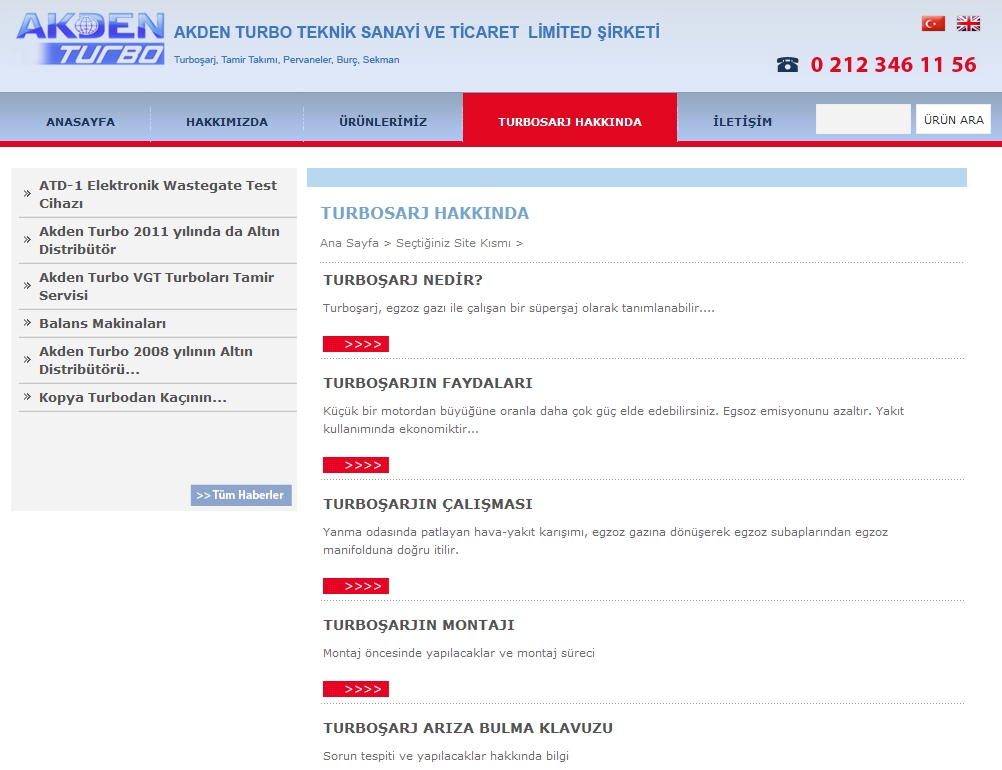Click the >>>> button under Turboşarj Nedir
The image size is (1002, 770).
pyautogui.click(x=355, y=344)
